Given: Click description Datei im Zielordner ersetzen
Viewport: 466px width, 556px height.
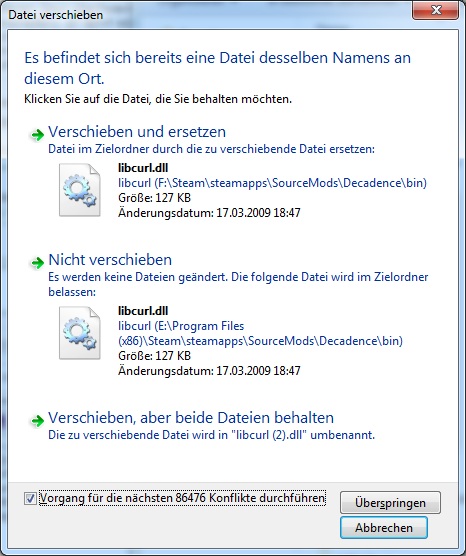Looking at the screenshot, I should coord(211,149).
